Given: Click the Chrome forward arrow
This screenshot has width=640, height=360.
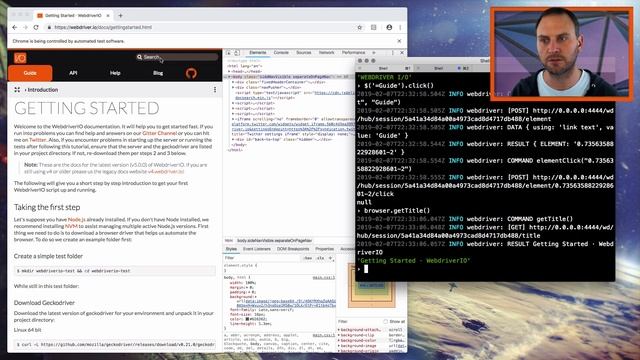Looking at the screenshot, I should pos(25,27).
